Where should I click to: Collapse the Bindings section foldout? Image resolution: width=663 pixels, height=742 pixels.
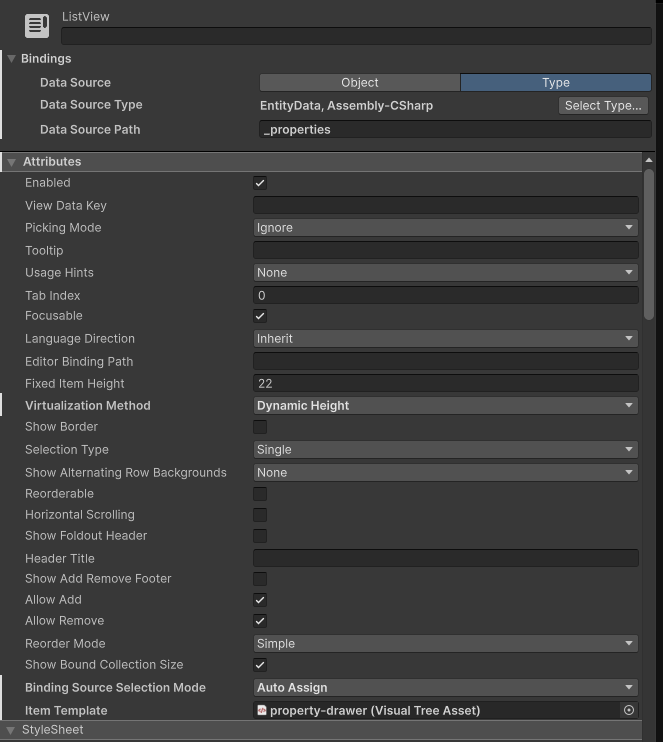(x=11, y=59)
